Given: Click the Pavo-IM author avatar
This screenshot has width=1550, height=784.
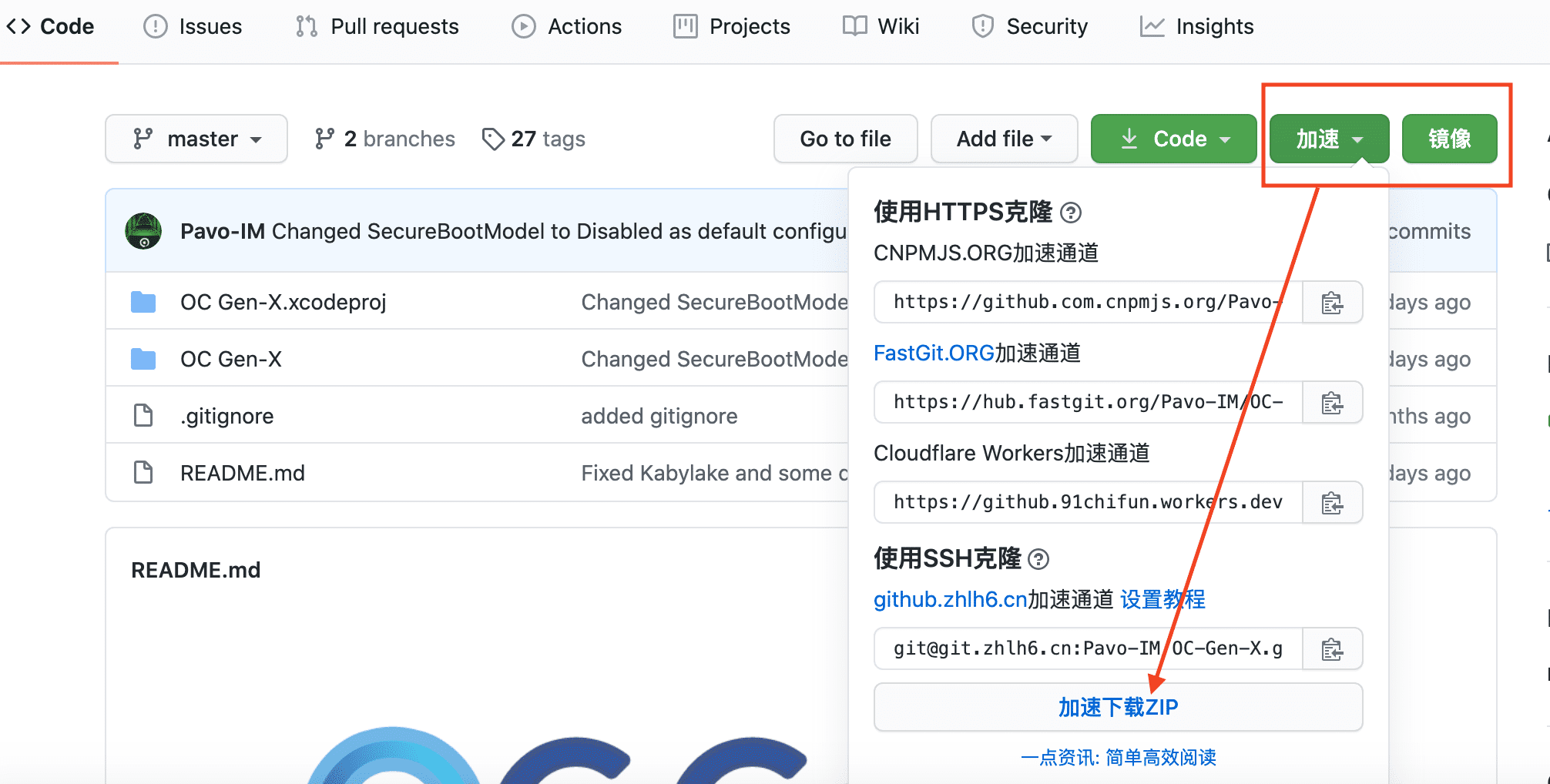Looking at the screenshot, I should pos(143,231).
